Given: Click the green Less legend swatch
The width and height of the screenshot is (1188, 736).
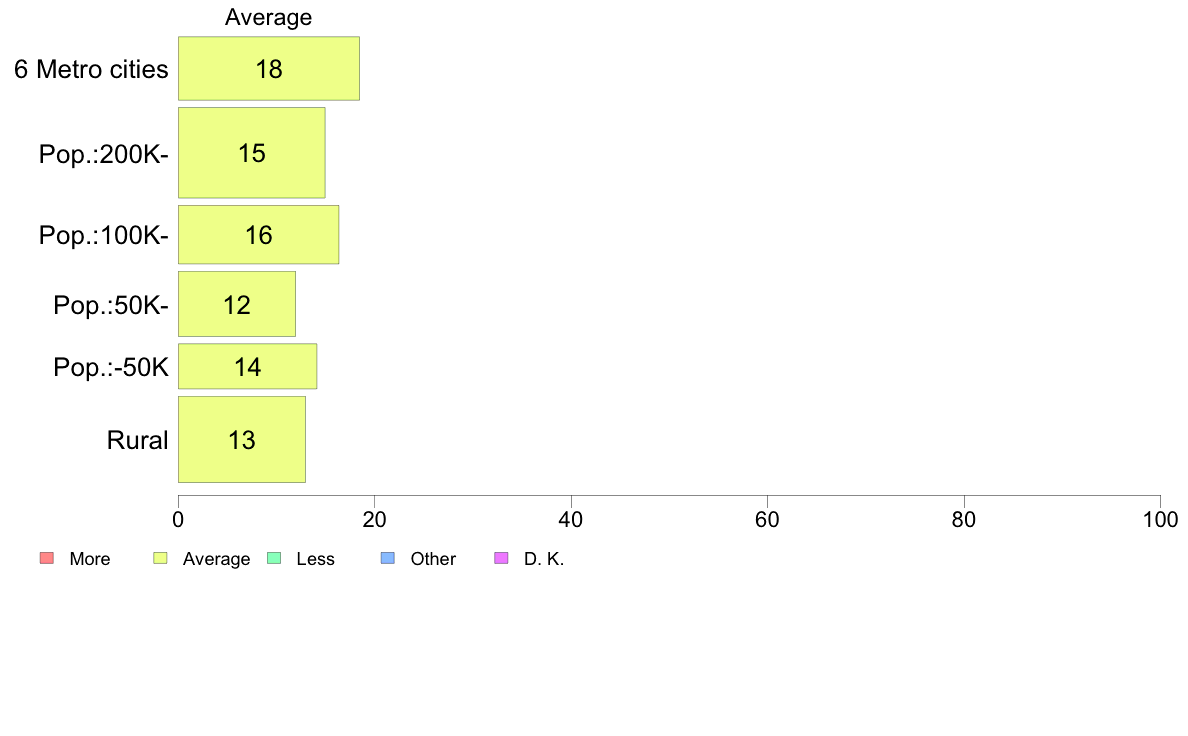Looking at the screenshot, I should point(274,559).
